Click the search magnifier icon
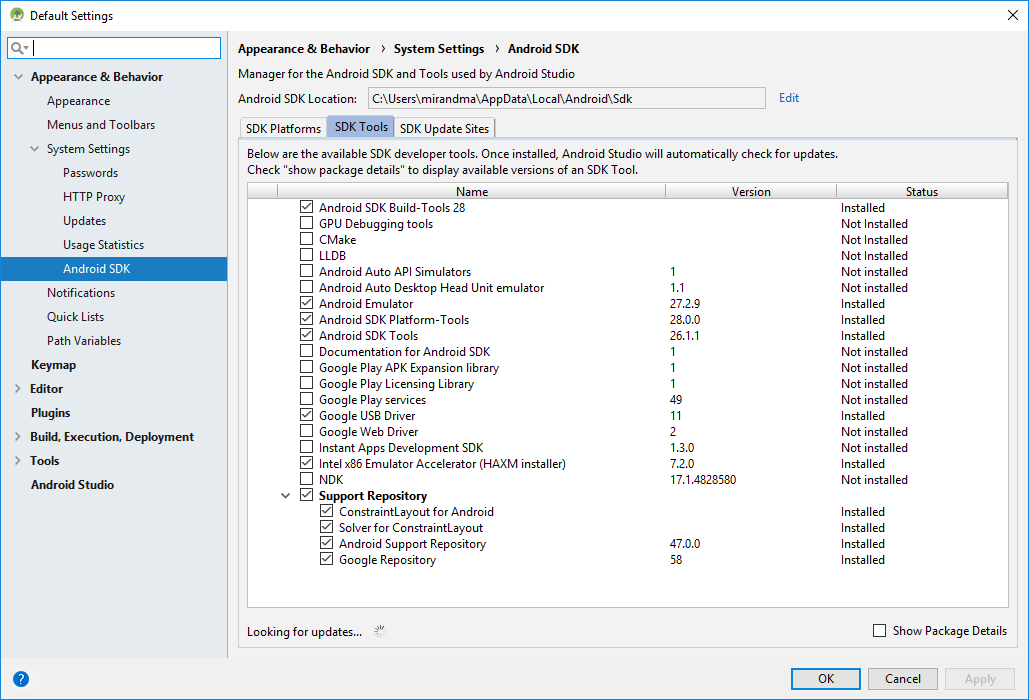 18,48
